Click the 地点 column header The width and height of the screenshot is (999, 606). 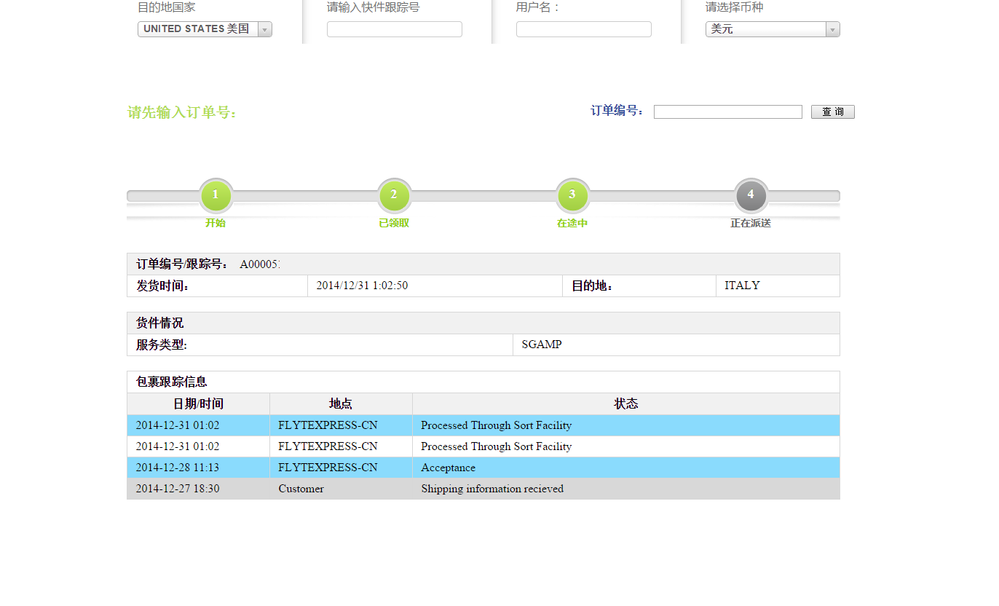coord(340,404)
